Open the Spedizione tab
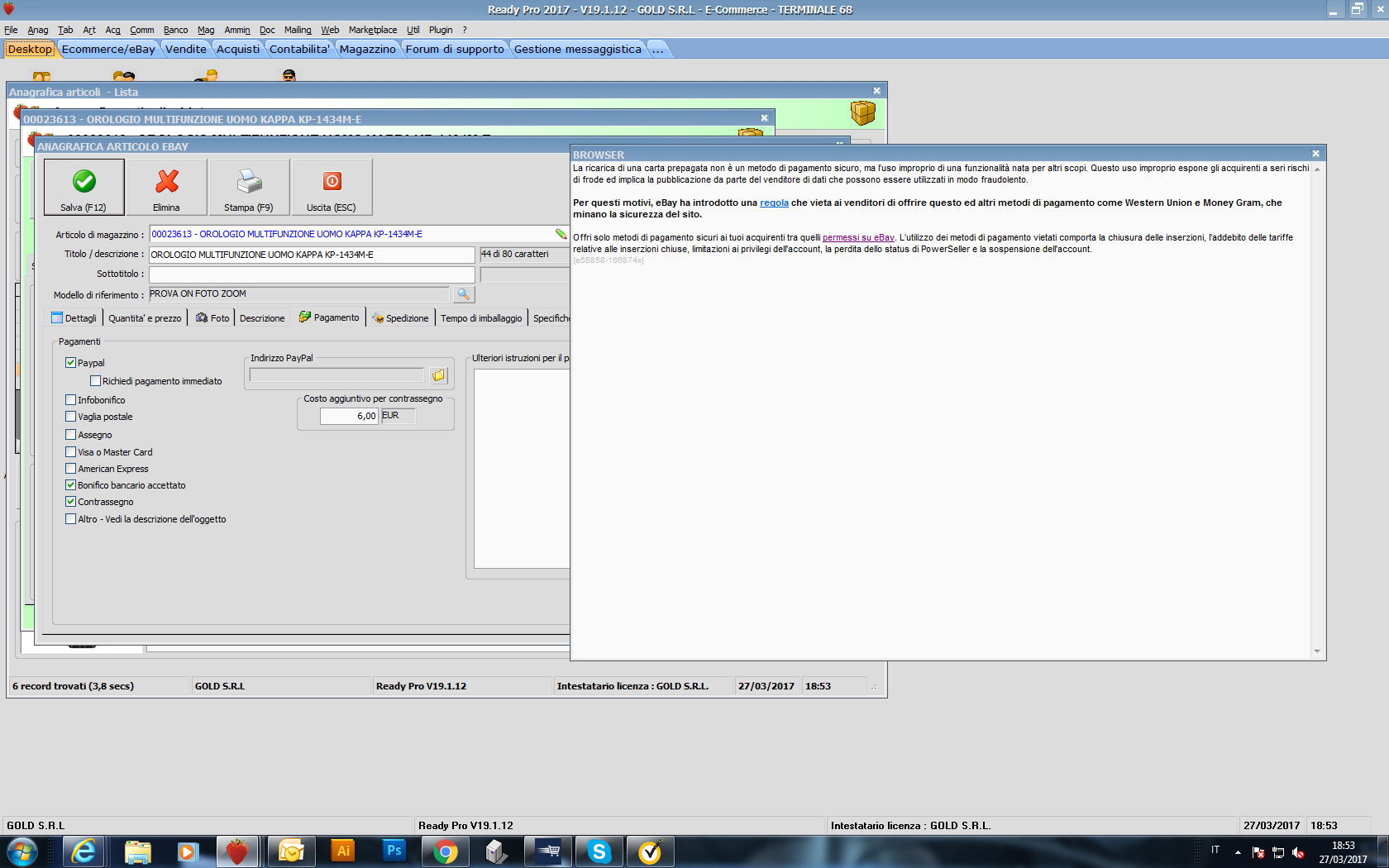This screenshot has height=868, width=1389. click(401, 318)
